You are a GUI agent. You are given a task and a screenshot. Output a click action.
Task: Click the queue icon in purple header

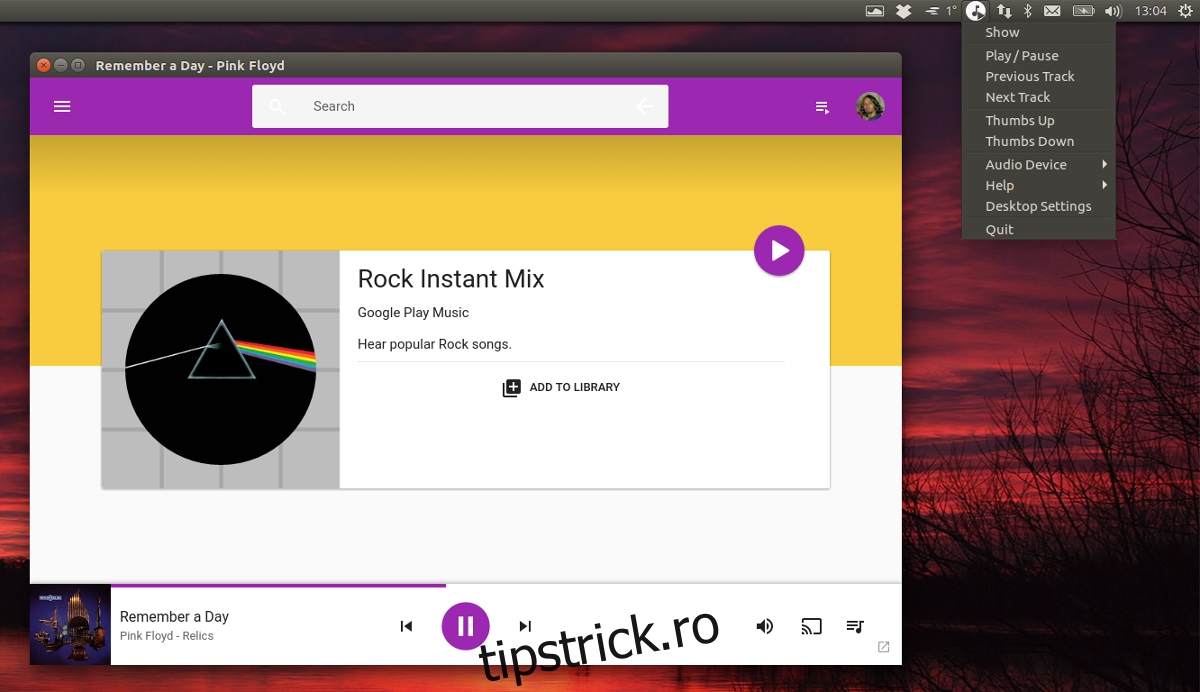click(x=822, y=107)
